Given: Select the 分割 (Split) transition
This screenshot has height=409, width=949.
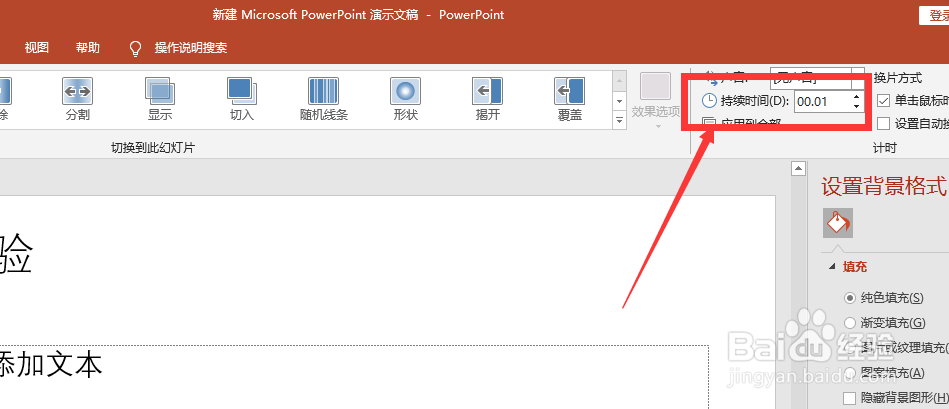Looking at the screenshot, I should pos(77,99).
